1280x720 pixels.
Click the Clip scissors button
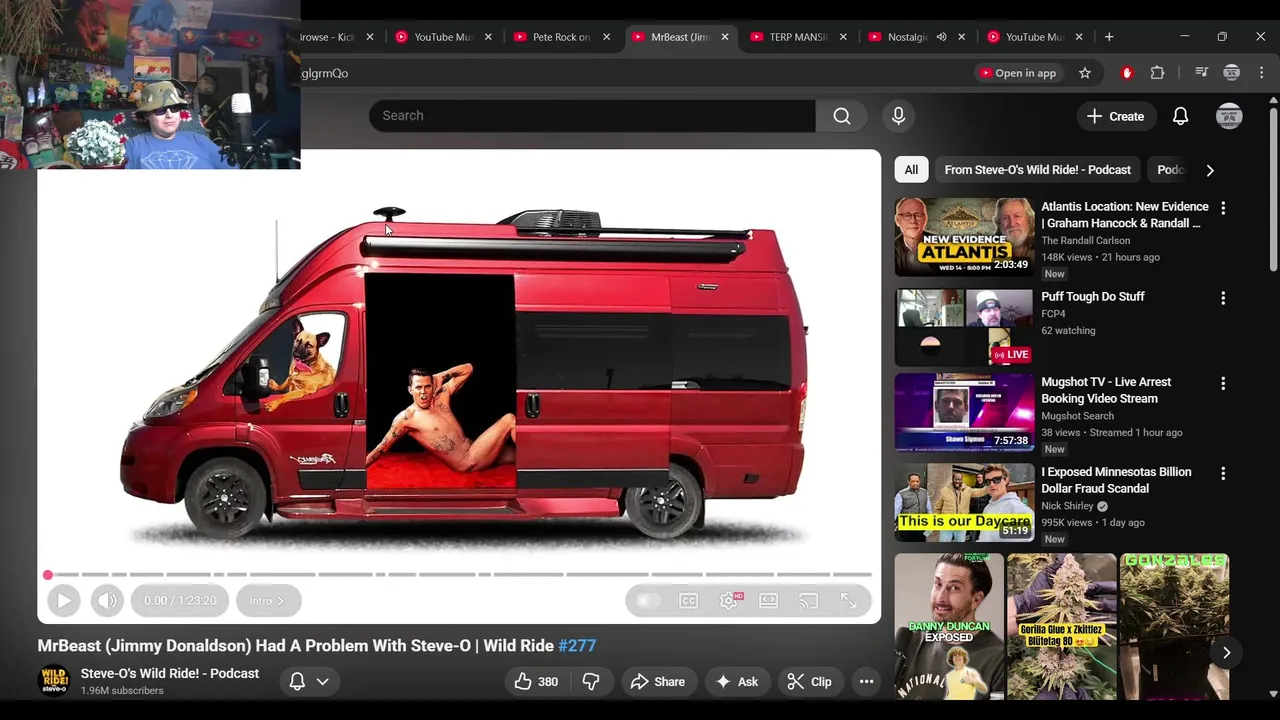[x=809, y=682]
